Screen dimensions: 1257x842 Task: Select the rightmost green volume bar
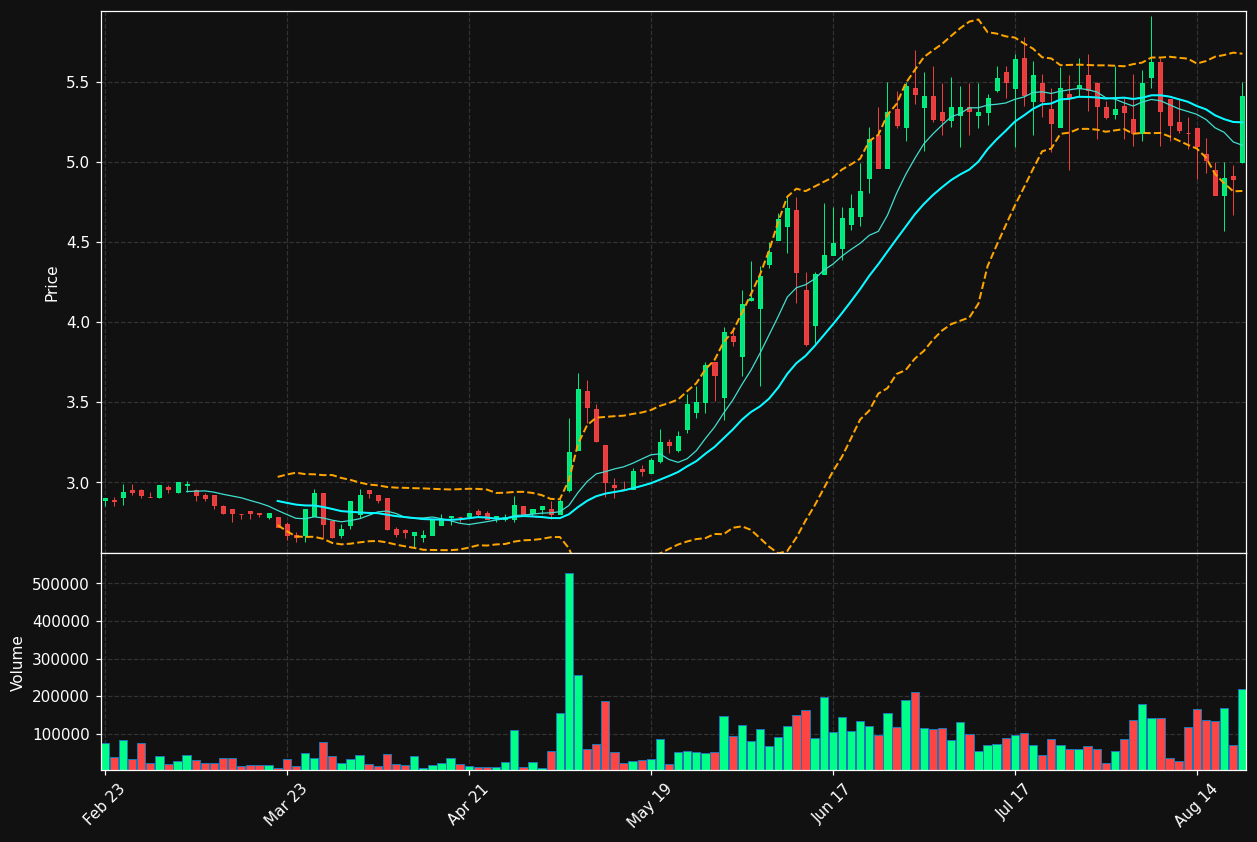[1243, 729]
